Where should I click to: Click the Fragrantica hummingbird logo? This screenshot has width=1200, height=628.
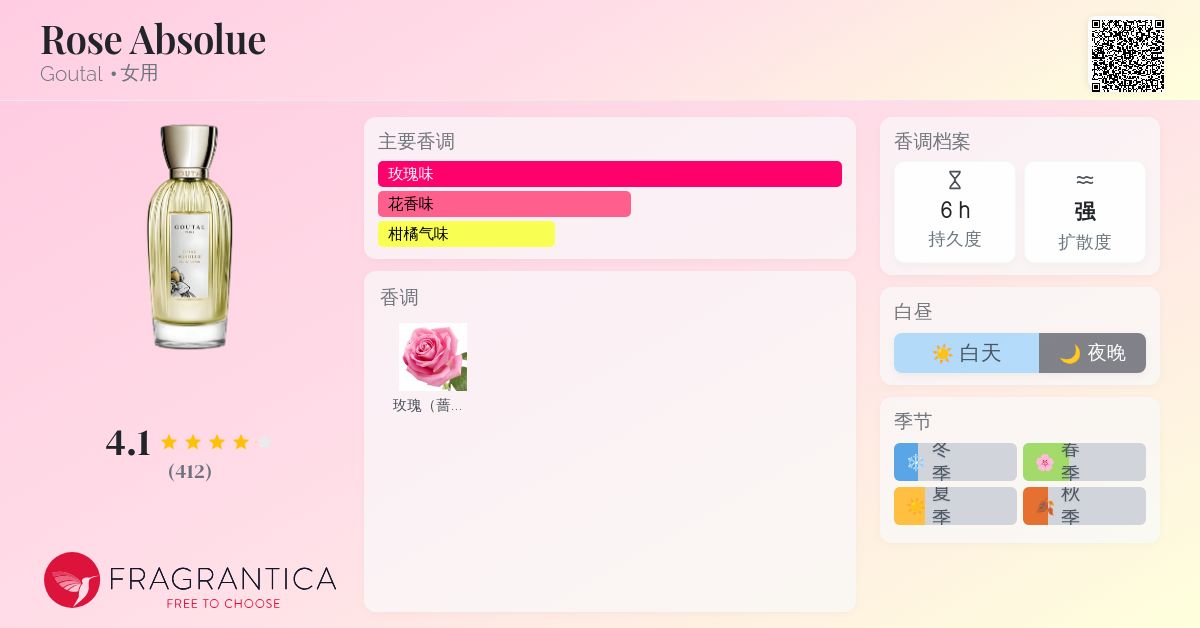pos(72,580)
